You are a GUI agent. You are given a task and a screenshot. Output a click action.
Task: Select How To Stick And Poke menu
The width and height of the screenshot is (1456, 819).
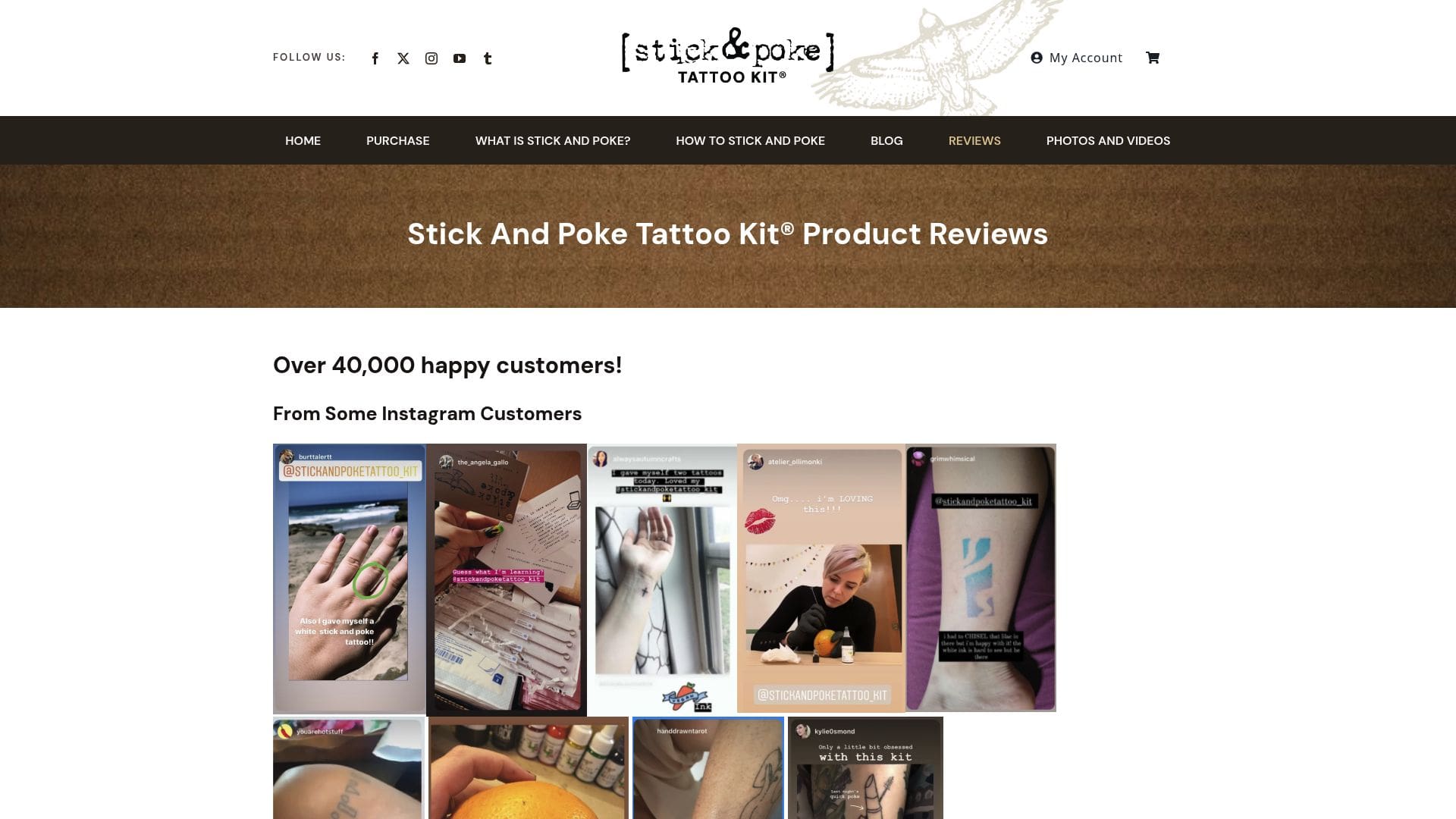(750, 140)
